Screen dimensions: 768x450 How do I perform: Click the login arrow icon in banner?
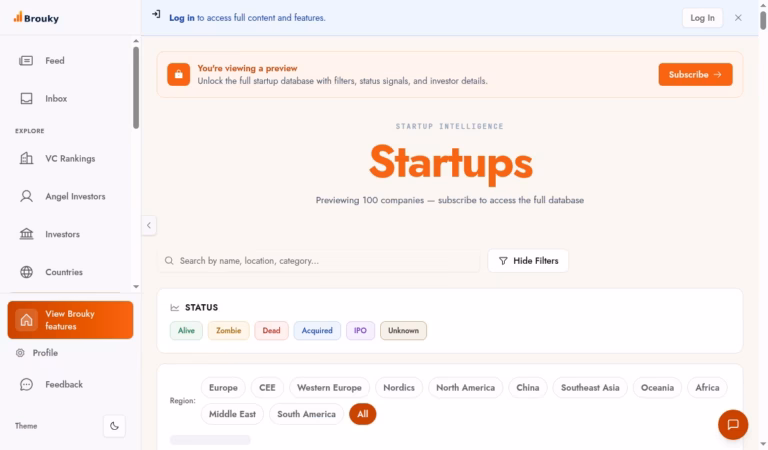click(x=156, y=15)
